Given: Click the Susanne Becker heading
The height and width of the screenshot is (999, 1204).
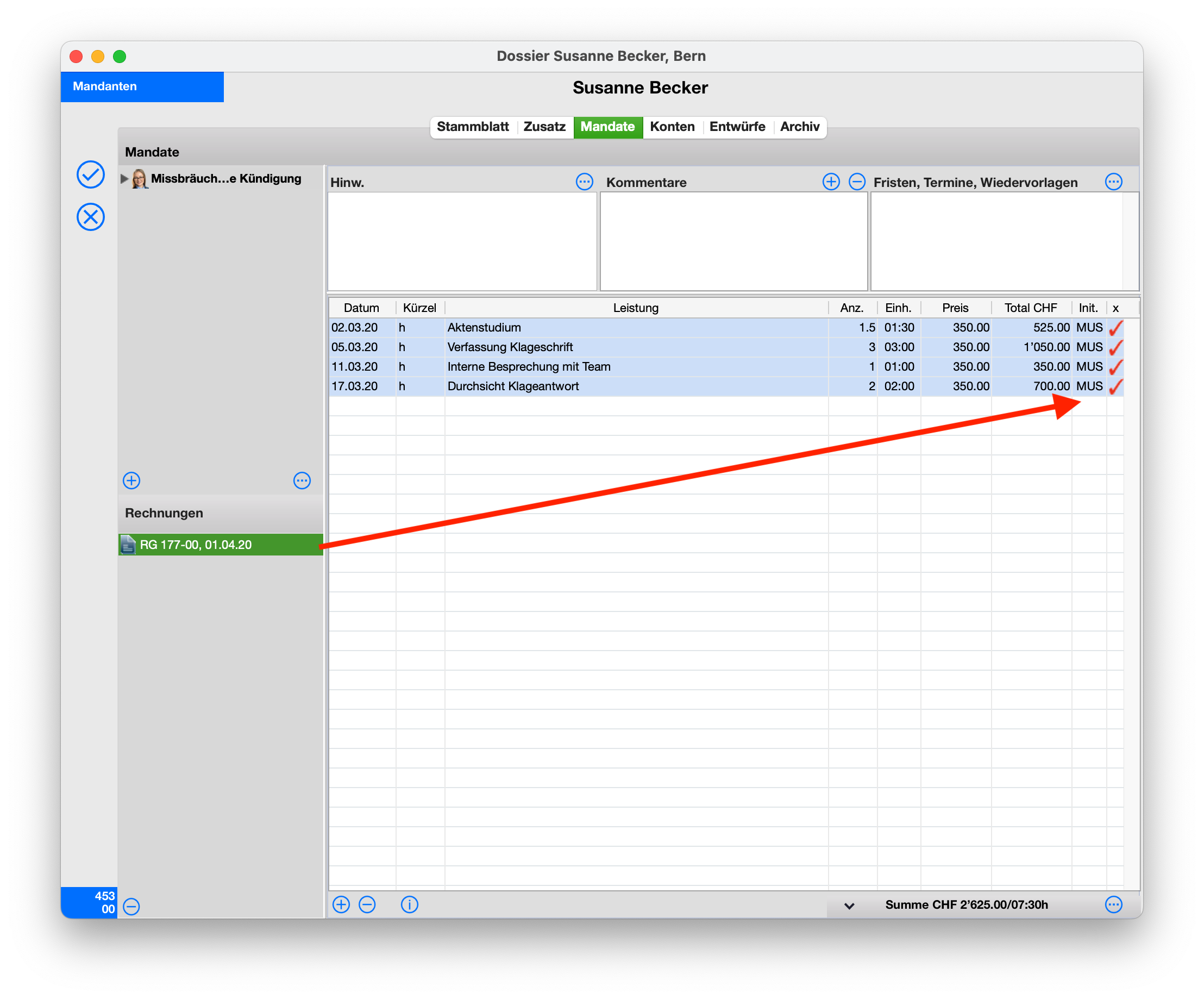Looking at the screenshot, I should pos(640,88).
